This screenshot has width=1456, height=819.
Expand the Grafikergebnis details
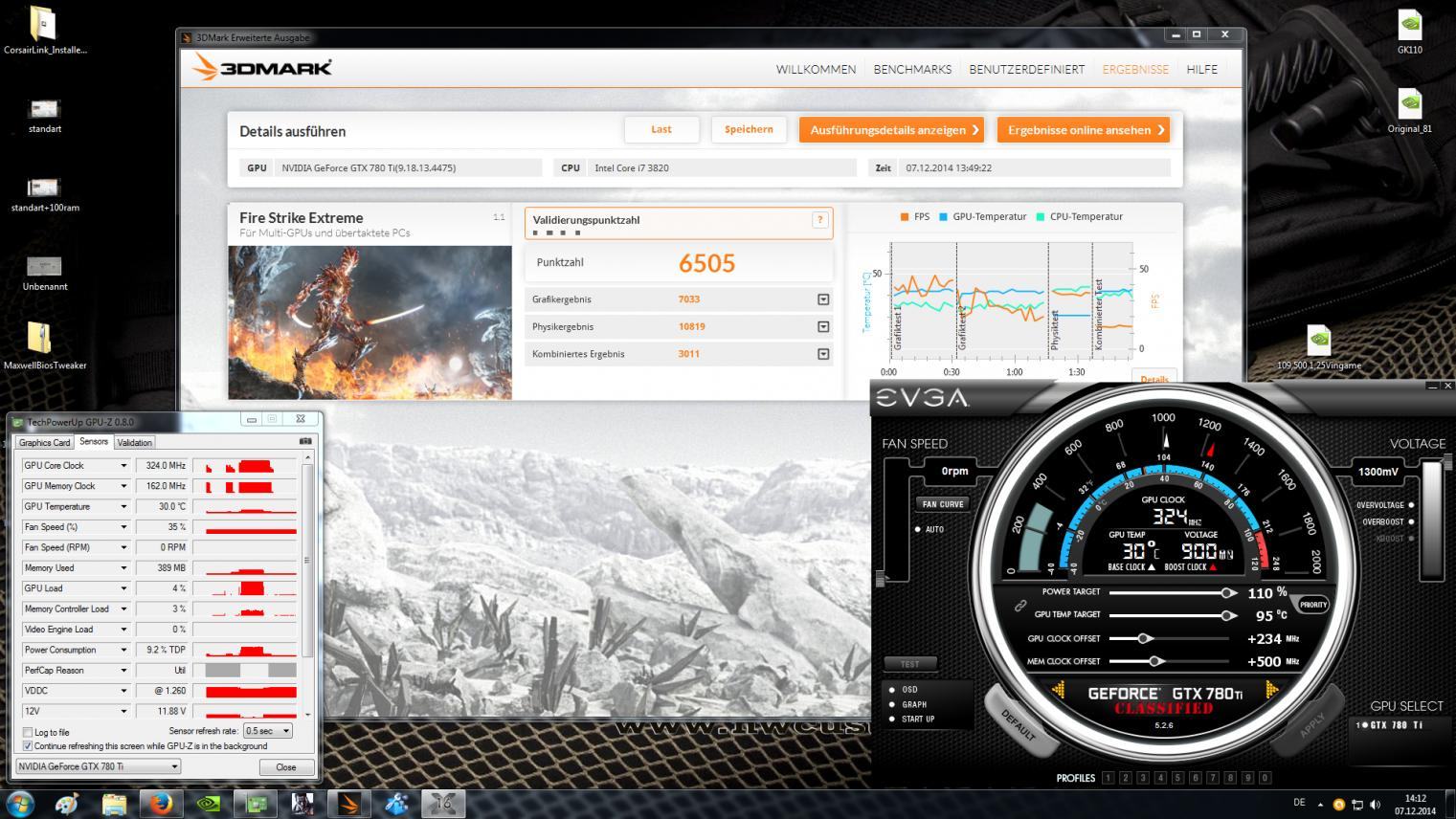pos(823,299)
